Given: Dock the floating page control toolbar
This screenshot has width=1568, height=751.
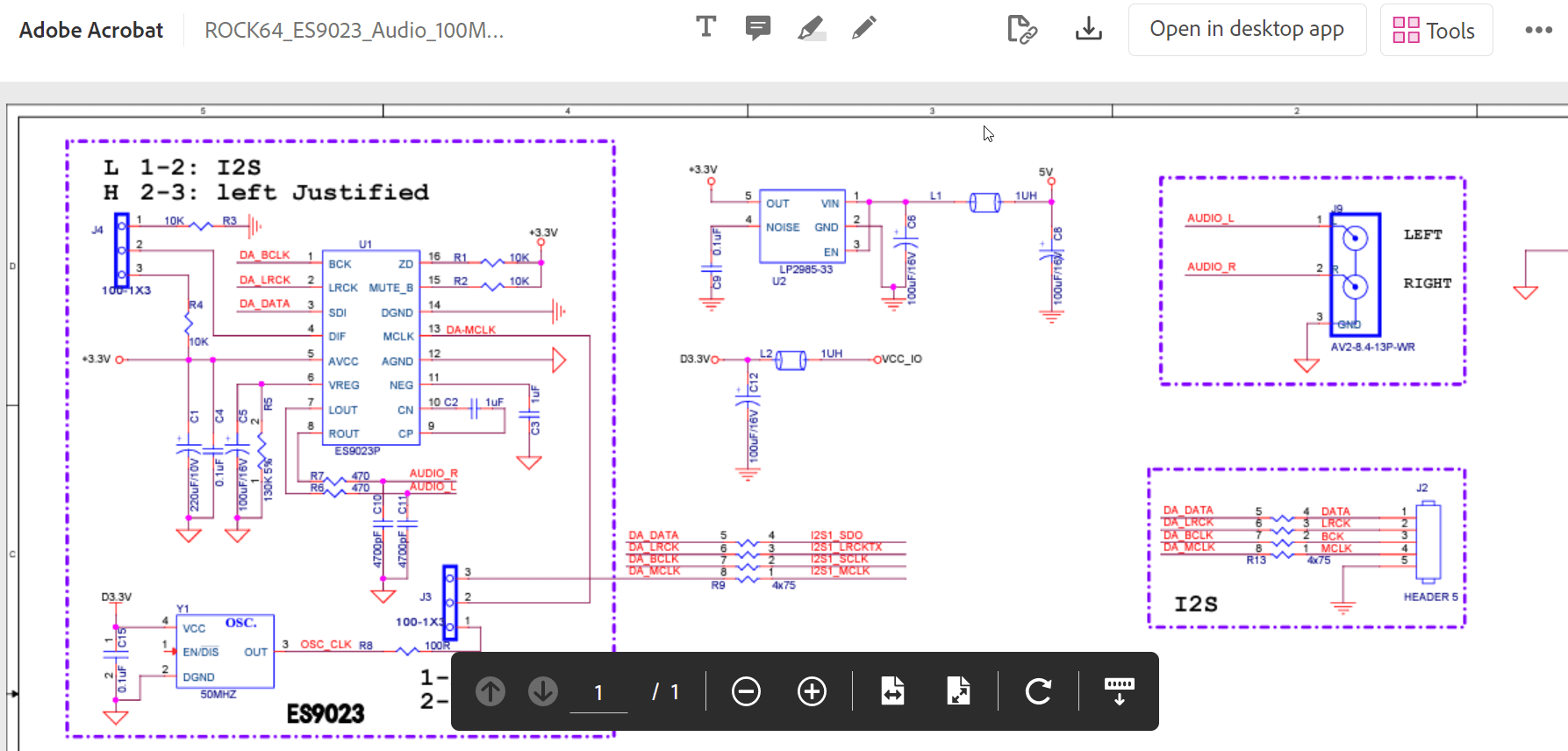Looking at the screenshot, I should [1119, 691].
